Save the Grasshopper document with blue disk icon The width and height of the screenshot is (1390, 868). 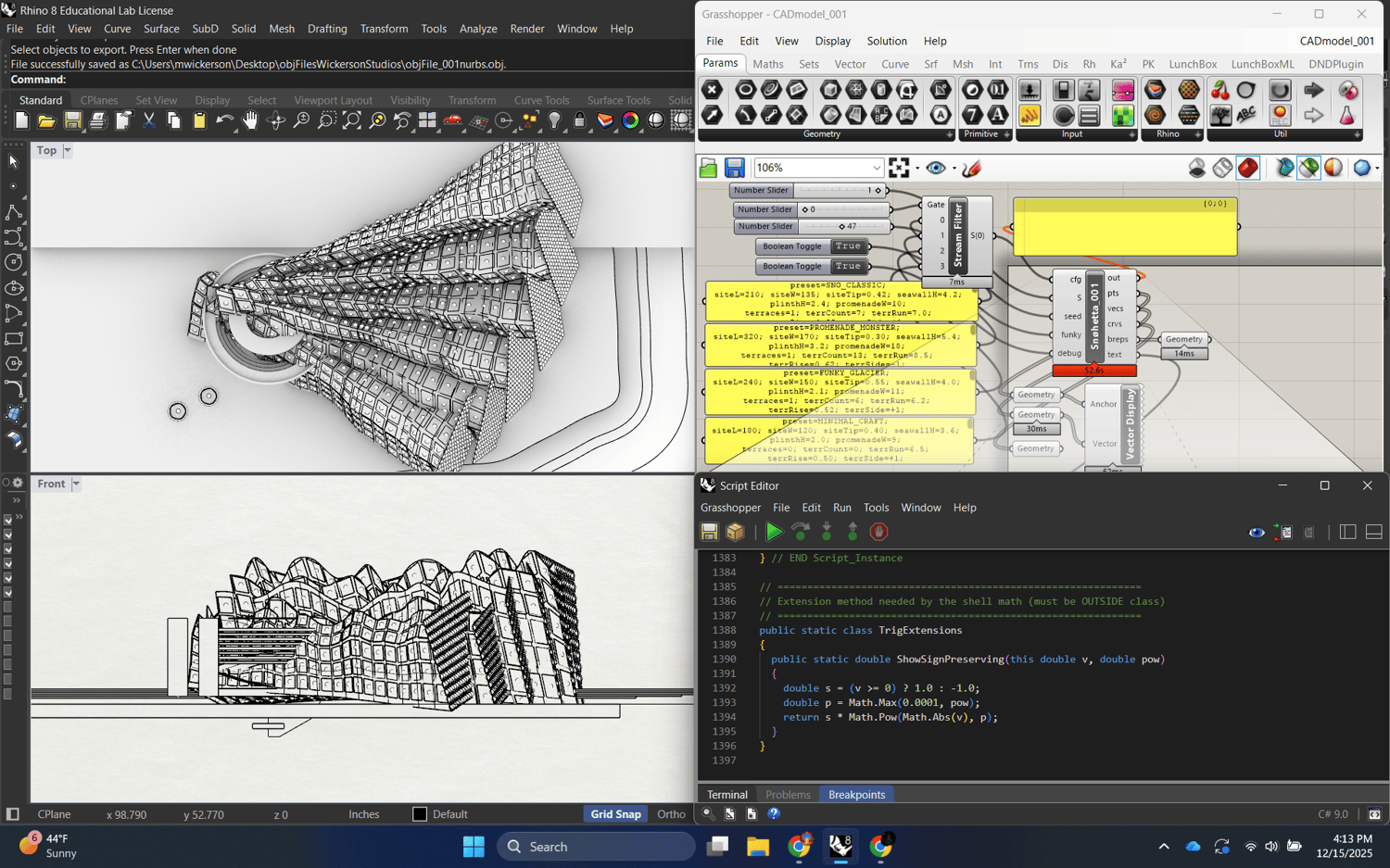coord(734,168)
